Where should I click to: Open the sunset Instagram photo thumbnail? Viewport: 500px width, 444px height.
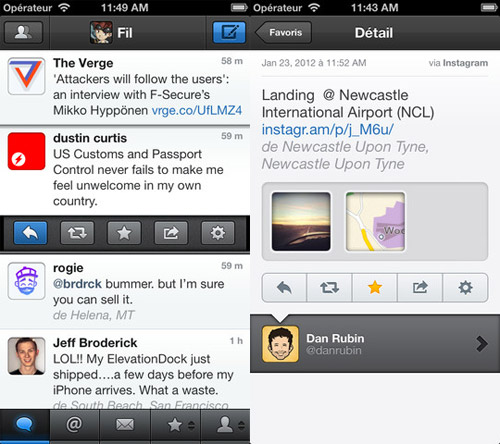301,221
